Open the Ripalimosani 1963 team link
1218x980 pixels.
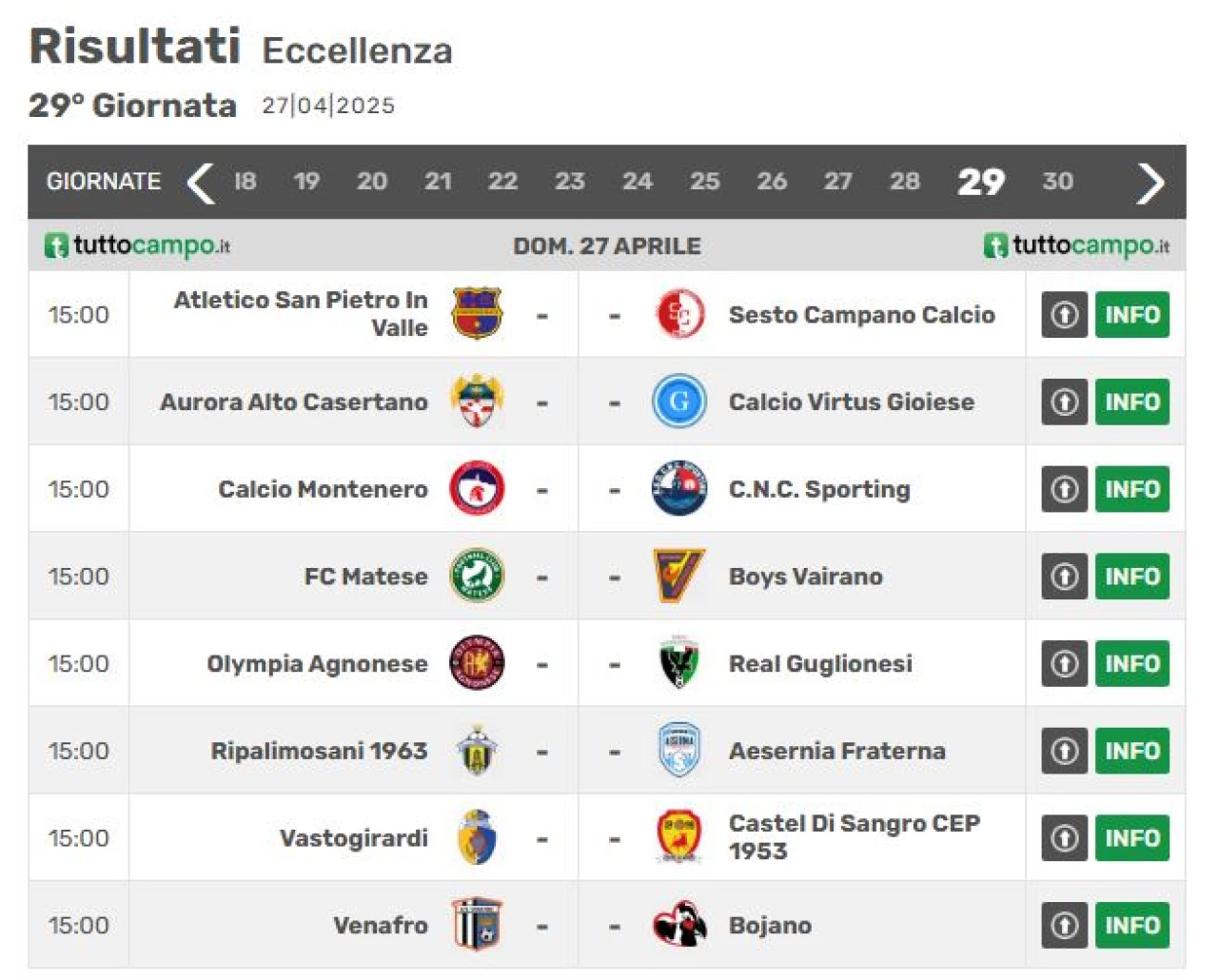pos(319,751)
